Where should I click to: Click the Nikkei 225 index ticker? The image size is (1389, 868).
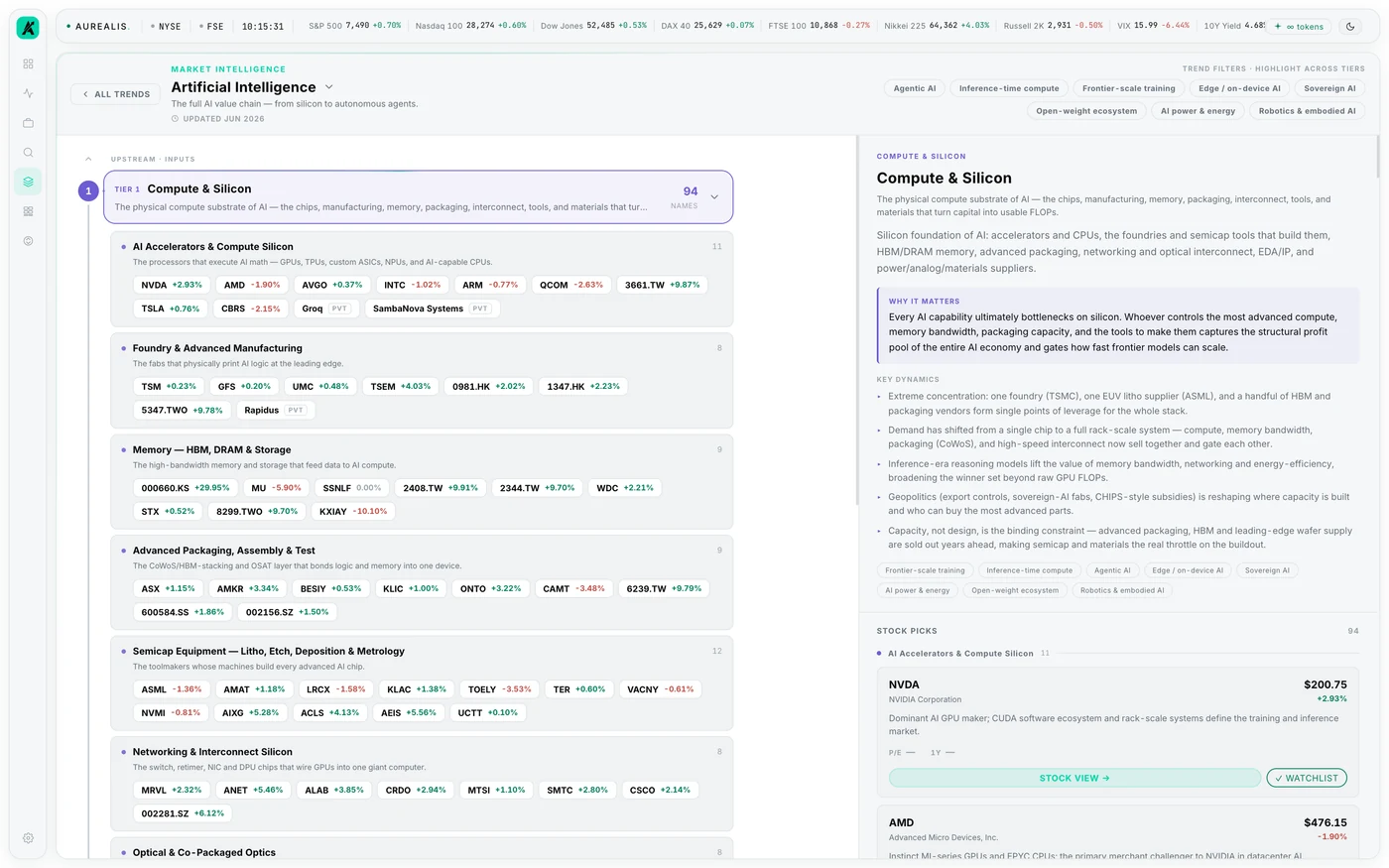[937, 26]
